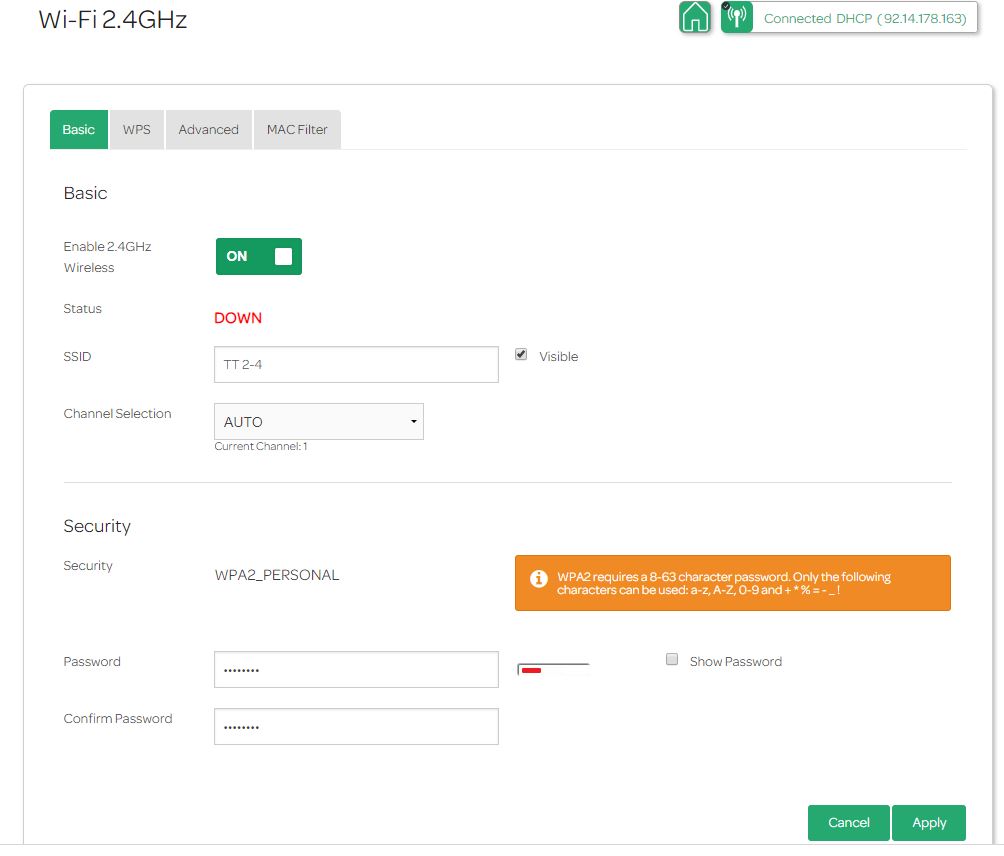
Task: Focus the Password input field
Action: coord(356,670)
